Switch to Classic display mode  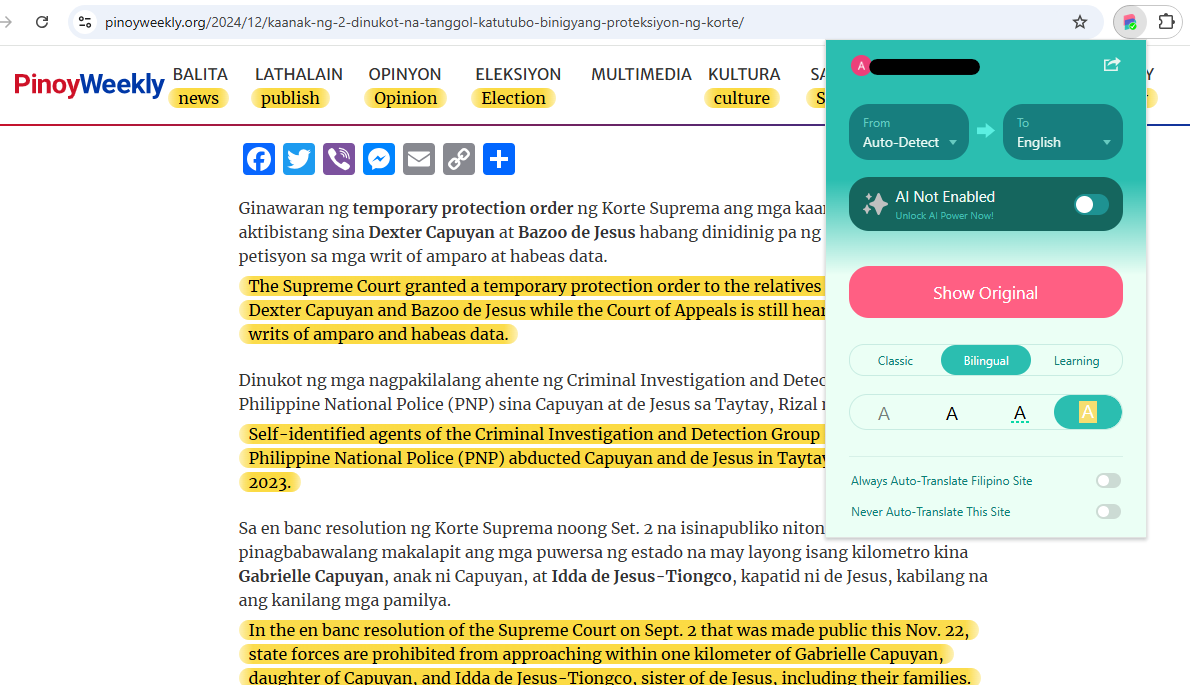[x=895, y=361]
